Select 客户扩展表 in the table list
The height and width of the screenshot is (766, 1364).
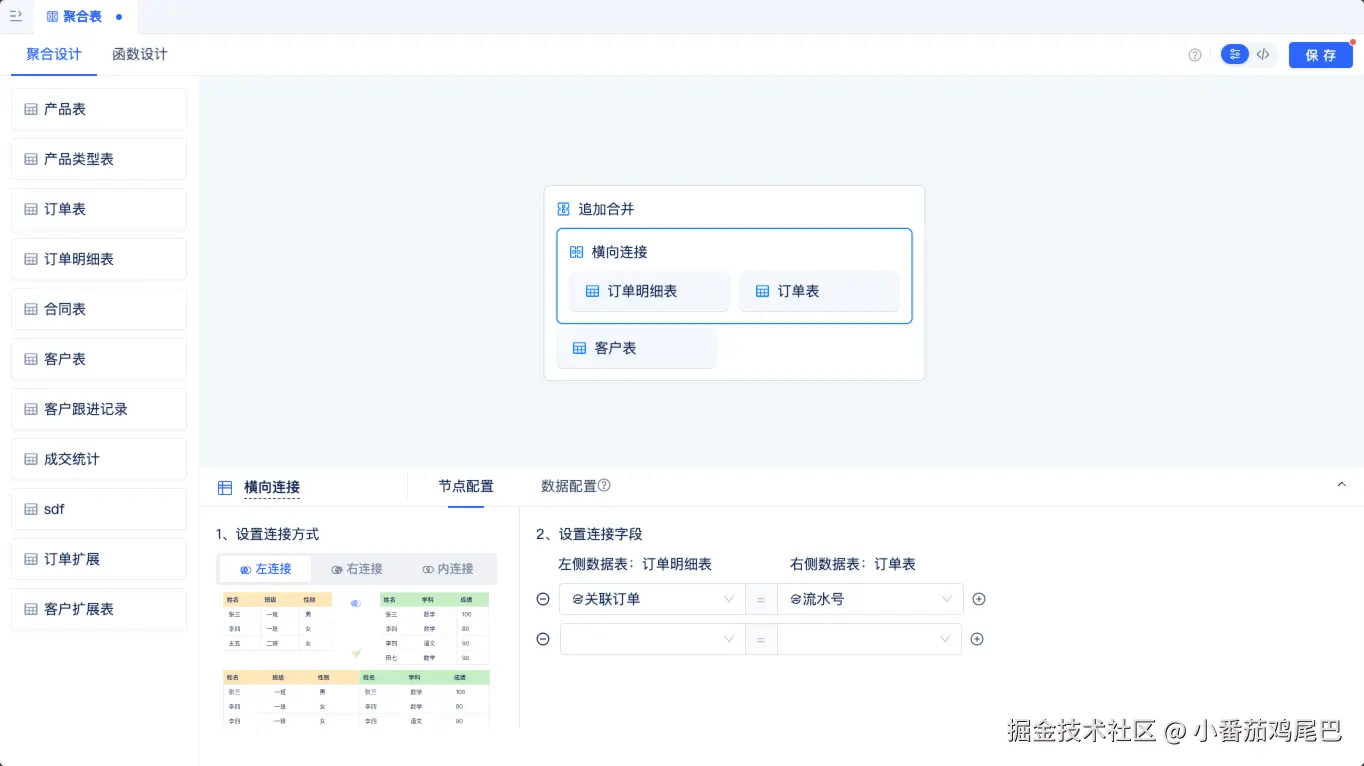(x=99, y=609)
